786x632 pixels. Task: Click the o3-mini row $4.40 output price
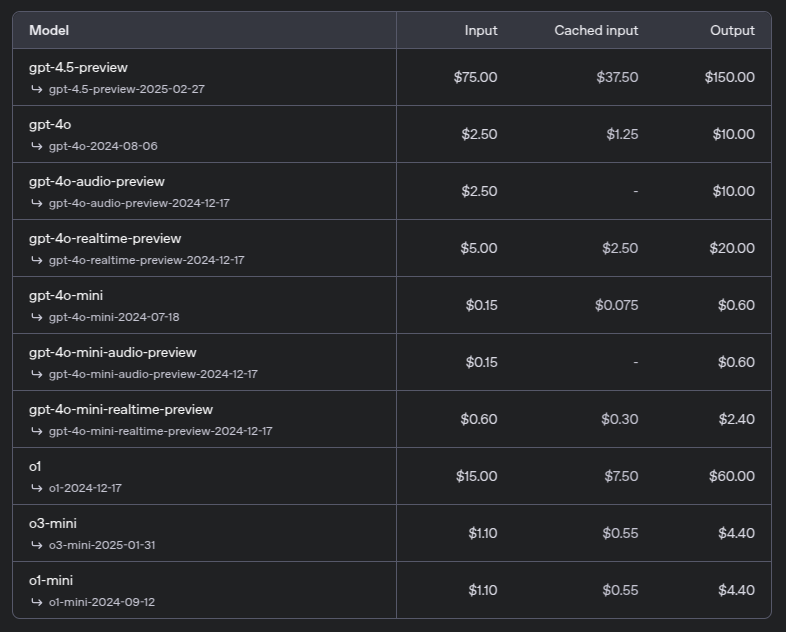coord(736,534)
